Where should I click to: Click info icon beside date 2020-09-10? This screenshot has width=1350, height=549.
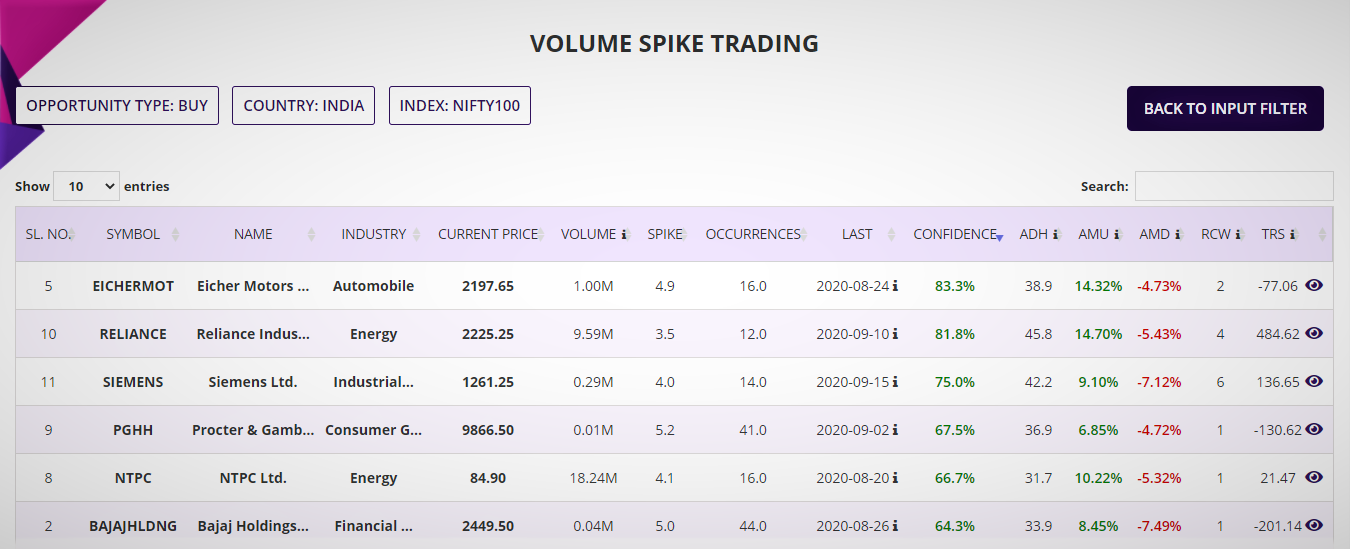(895, 334)
